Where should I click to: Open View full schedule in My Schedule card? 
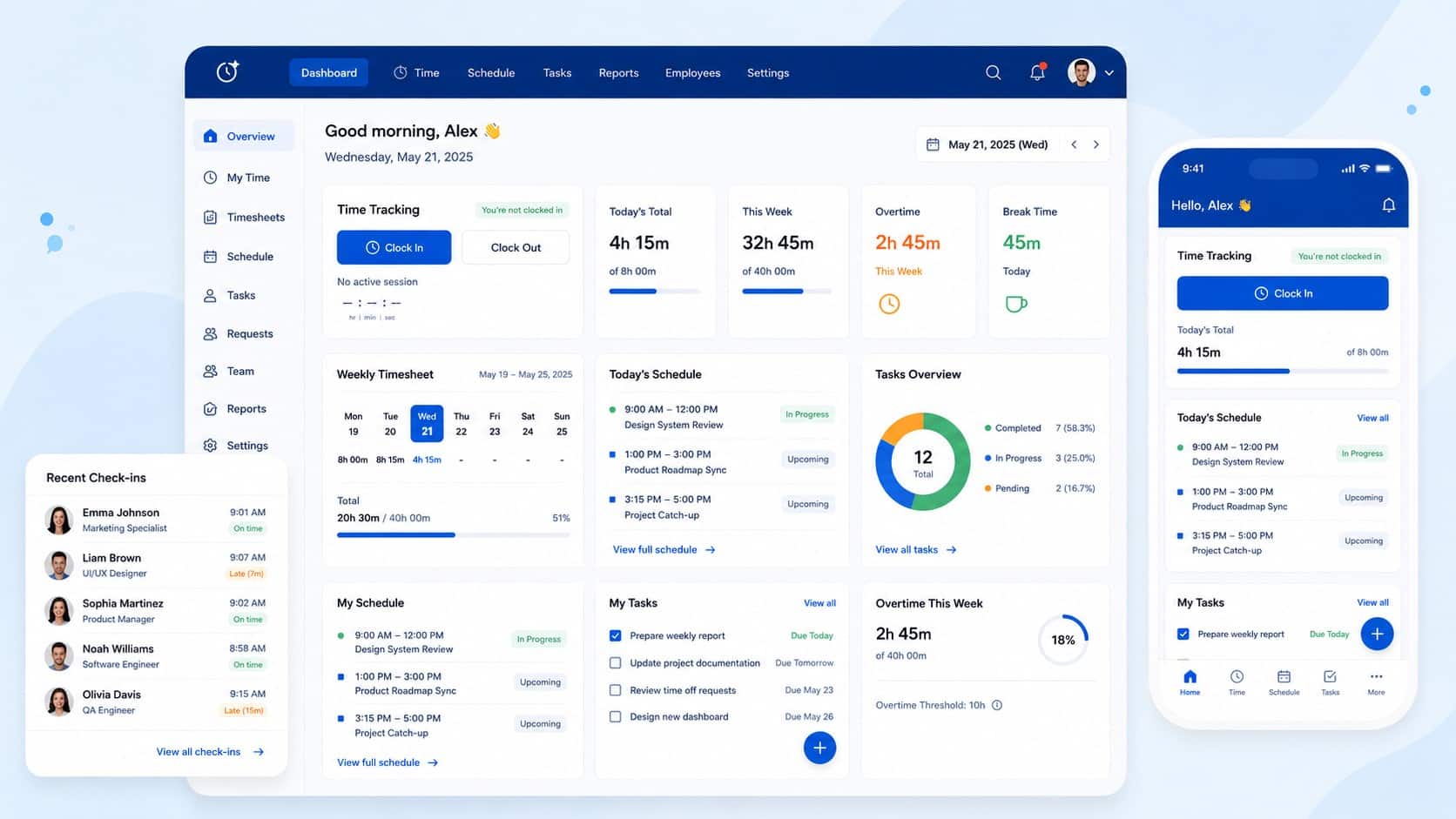pyautogui.click(x=388, y=762)
